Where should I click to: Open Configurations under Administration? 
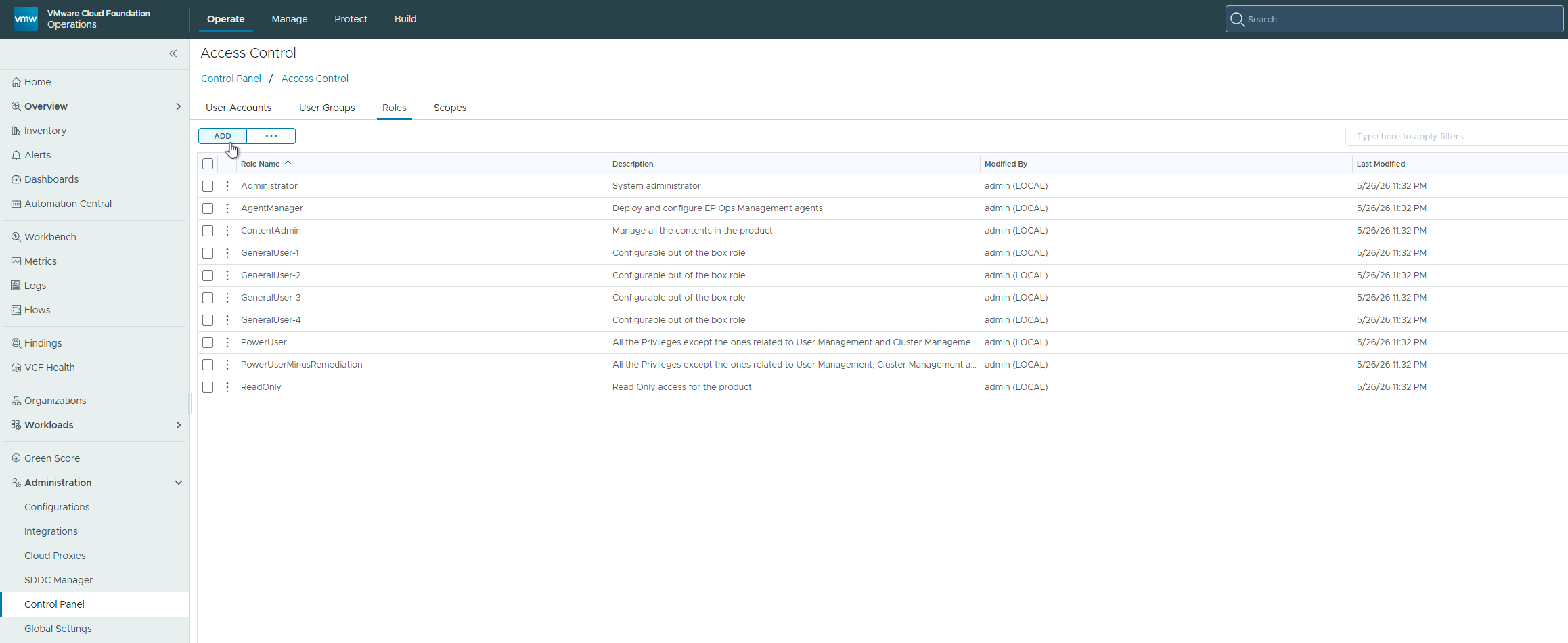point(57,507)
